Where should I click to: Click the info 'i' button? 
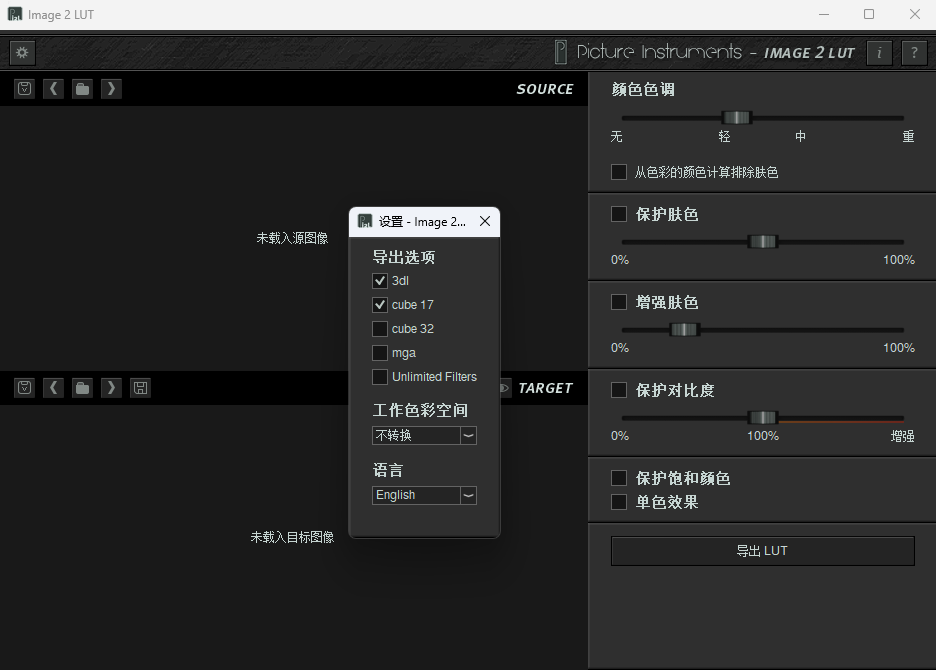click(879, 53)
